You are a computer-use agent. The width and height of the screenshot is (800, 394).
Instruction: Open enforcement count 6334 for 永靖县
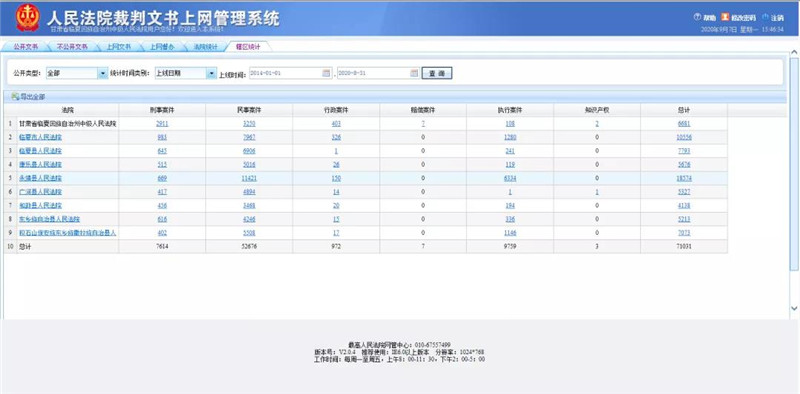point(510,178)
